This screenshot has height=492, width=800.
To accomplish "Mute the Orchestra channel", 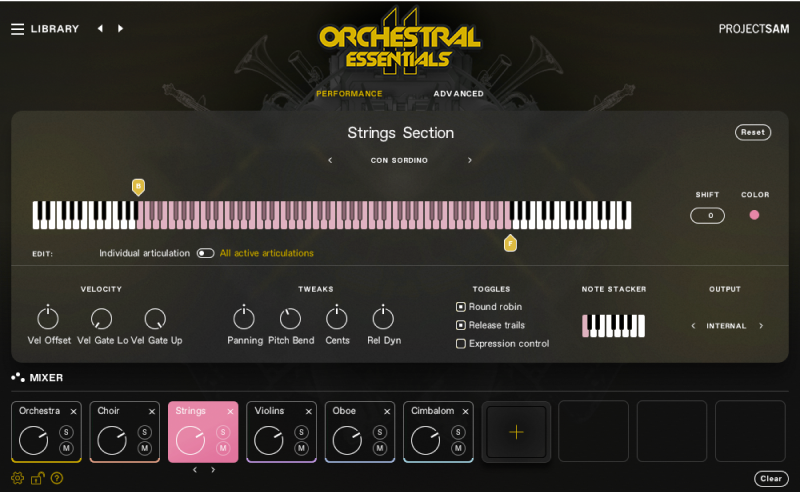I will tap(66, 449).
